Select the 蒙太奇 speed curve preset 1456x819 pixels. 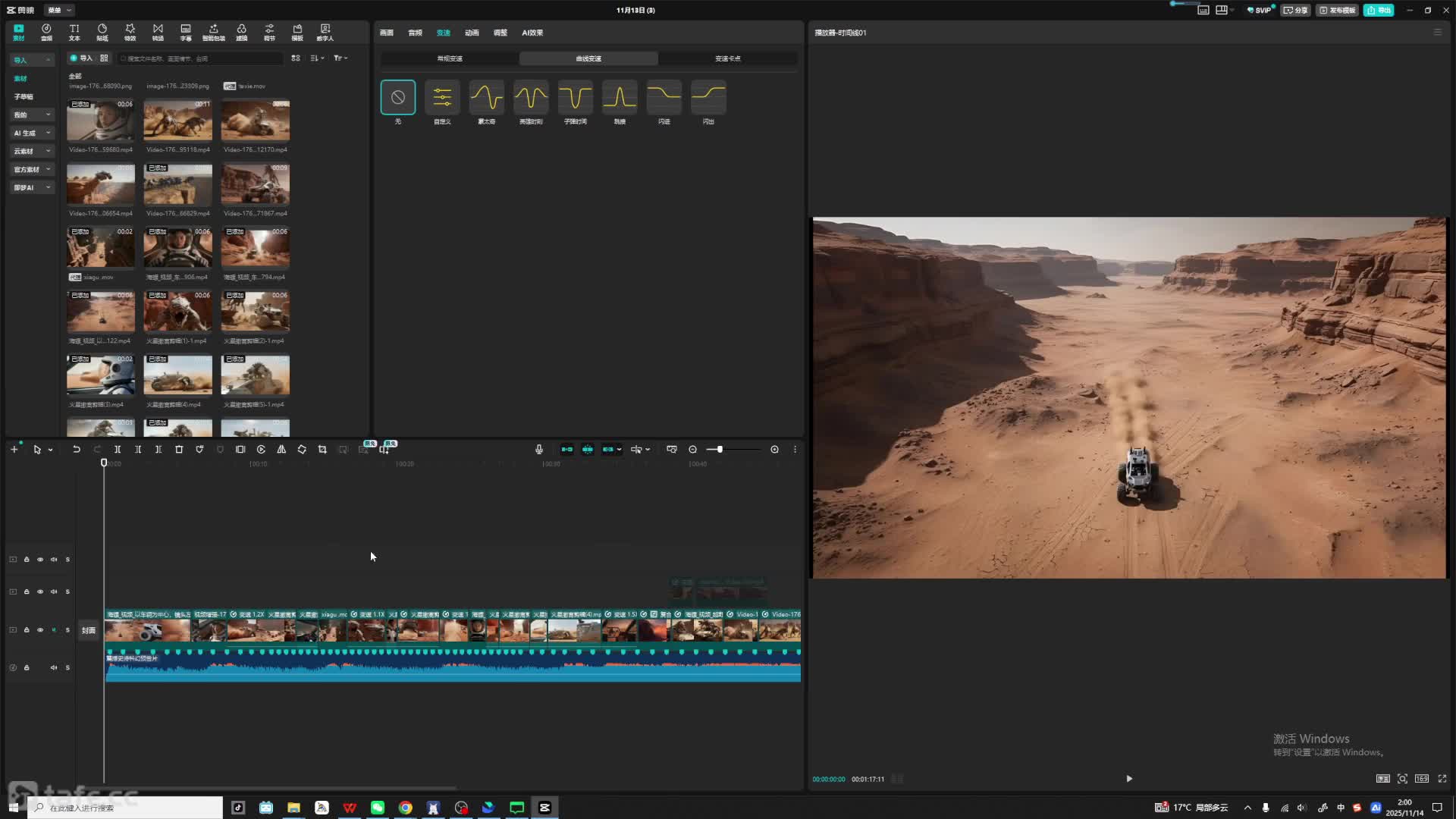coord(486,98)
